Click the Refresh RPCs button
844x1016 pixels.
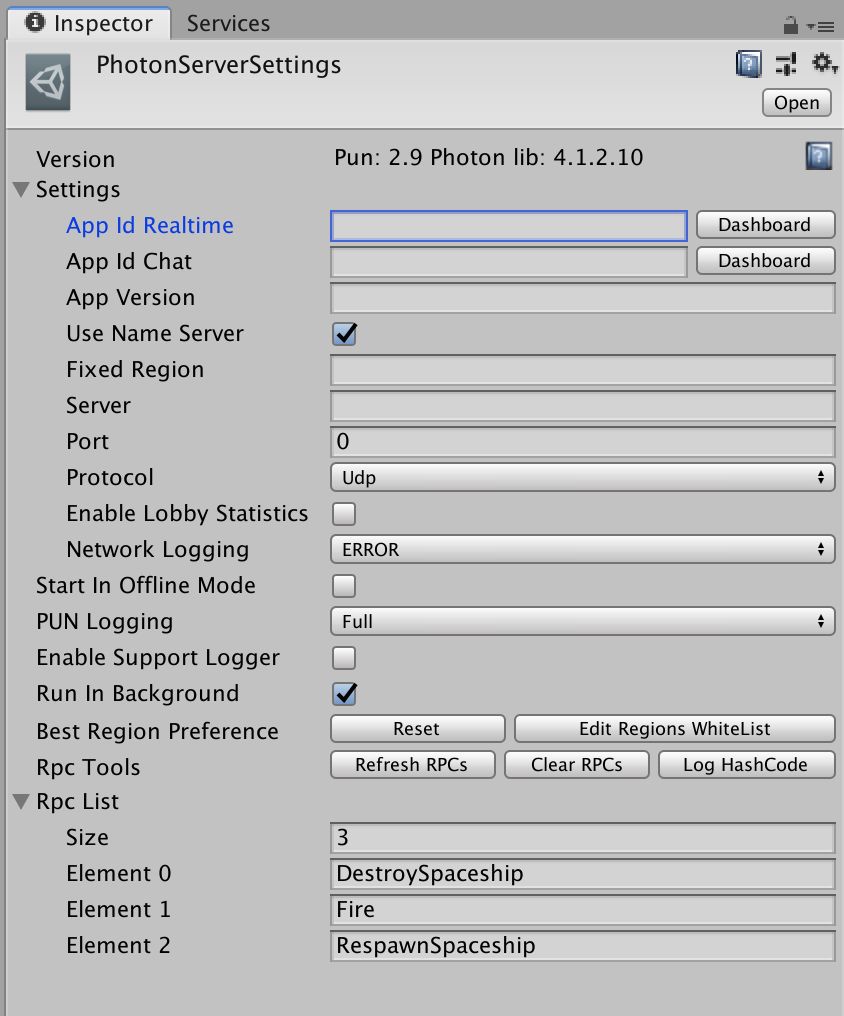[413, 765]
